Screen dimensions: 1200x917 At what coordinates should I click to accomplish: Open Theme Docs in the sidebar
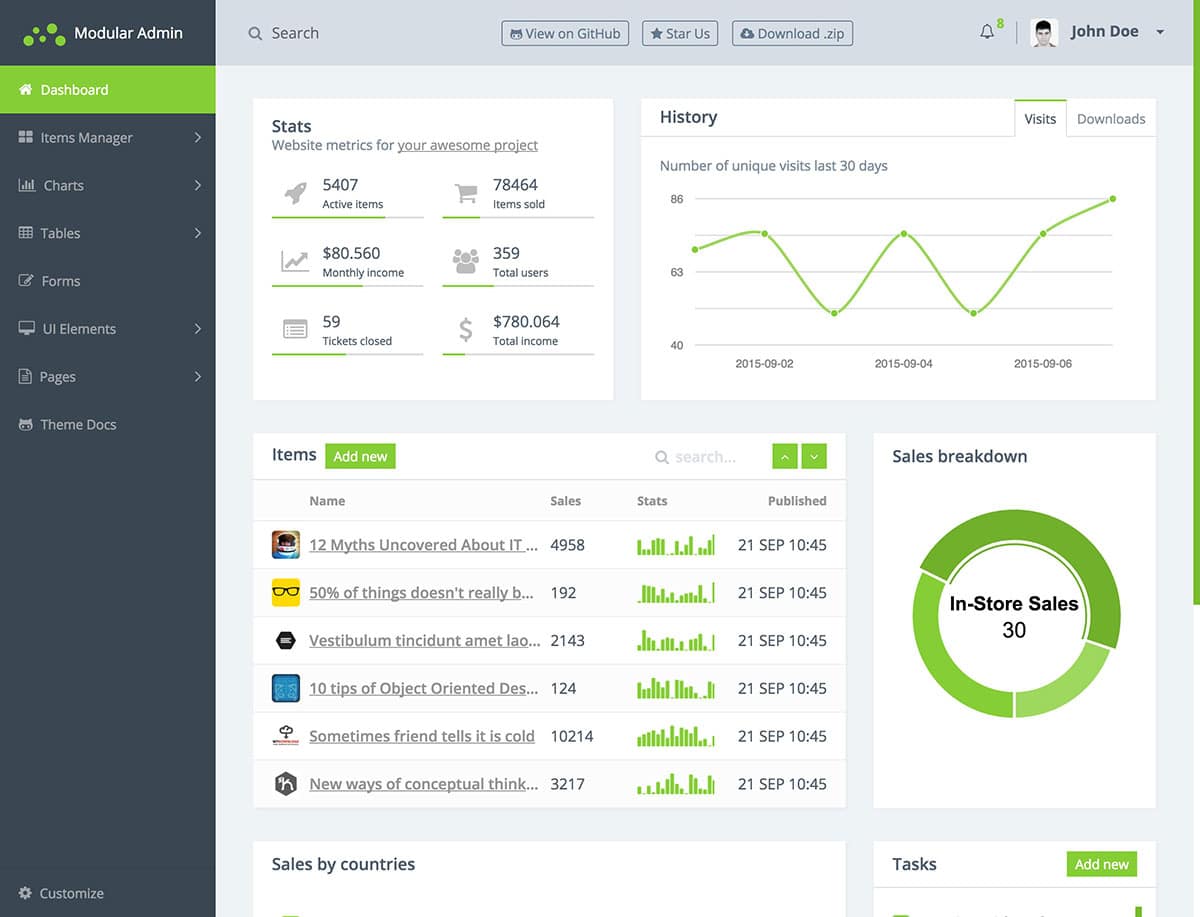[x=78, y=425]
